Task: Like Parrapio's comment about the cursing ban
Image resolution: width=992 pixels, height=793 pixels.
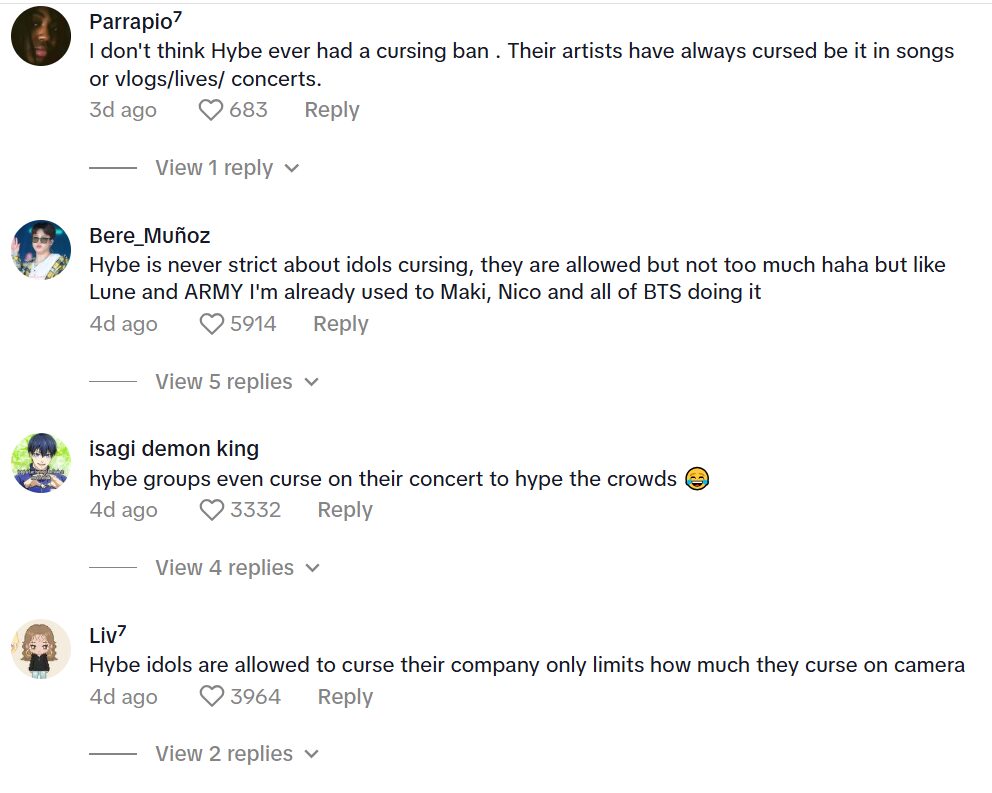Action: tap(210, 110)
